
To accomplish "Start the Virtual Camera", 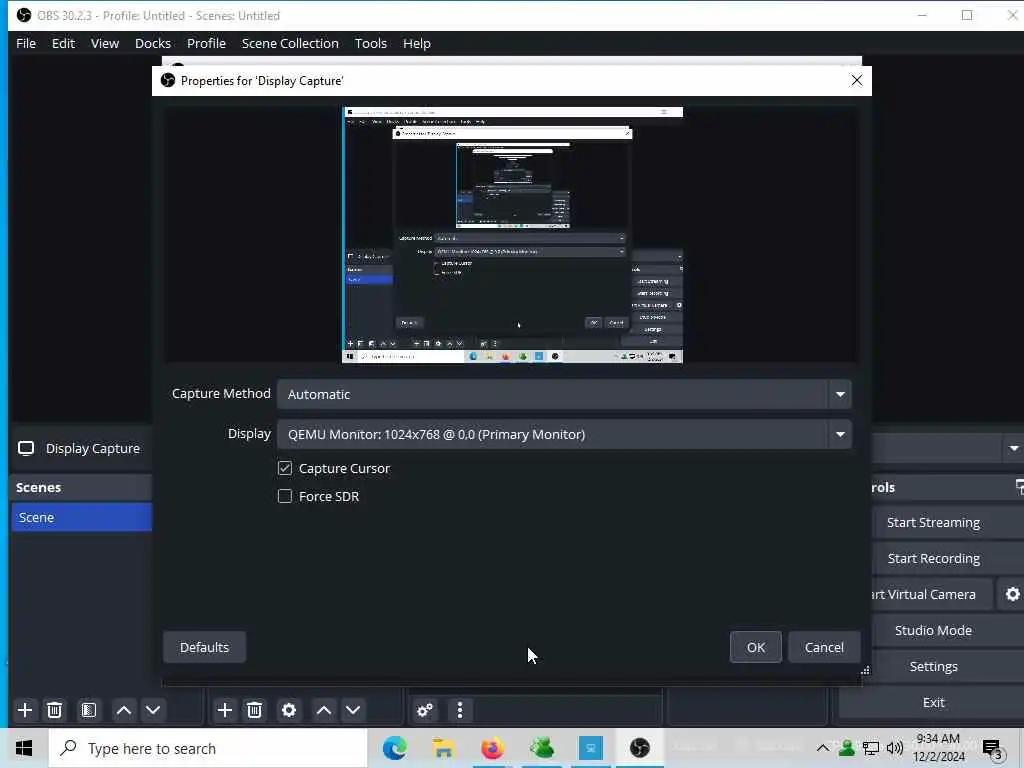I will 931,594.
